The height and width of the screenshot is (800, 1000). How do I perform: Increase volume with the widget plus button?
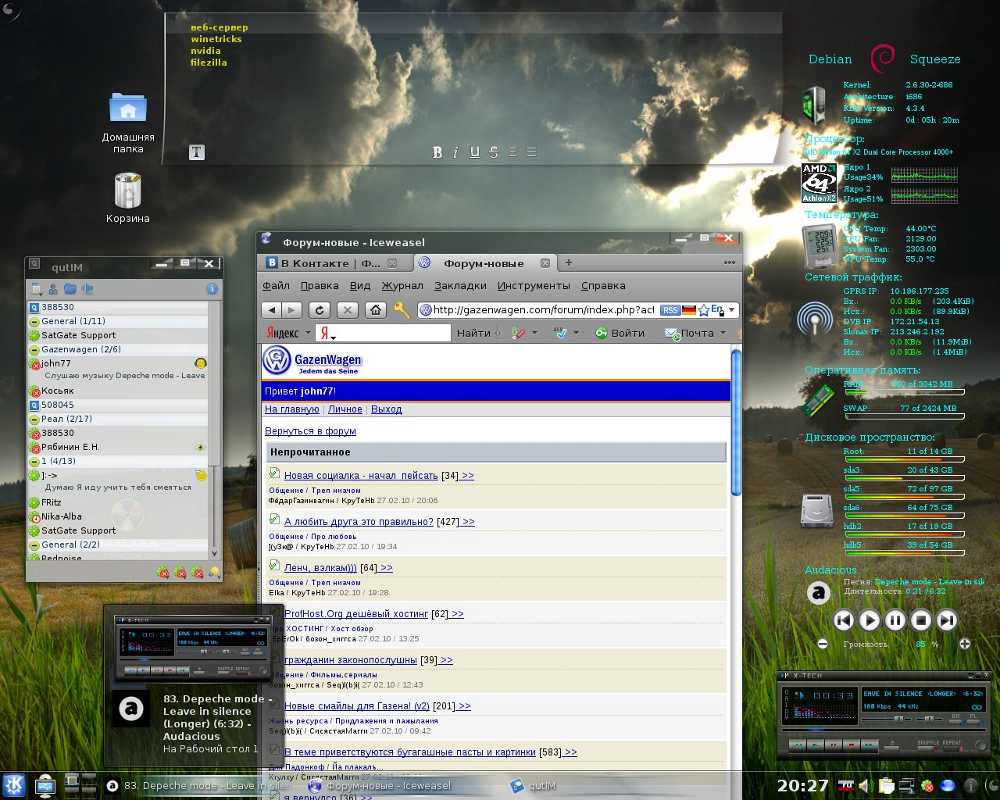(x=965, y=644)
